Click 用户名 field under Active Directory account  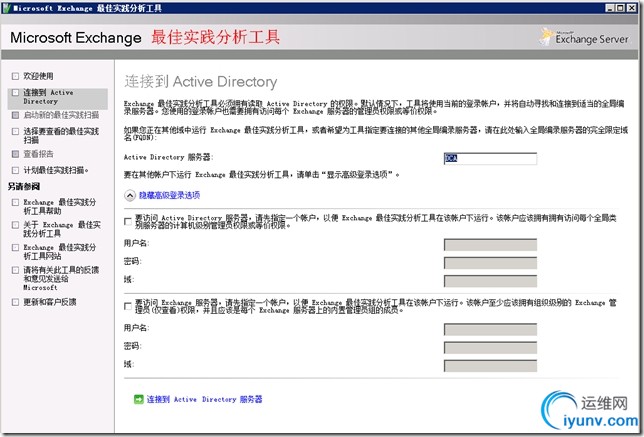click(490, 244)
